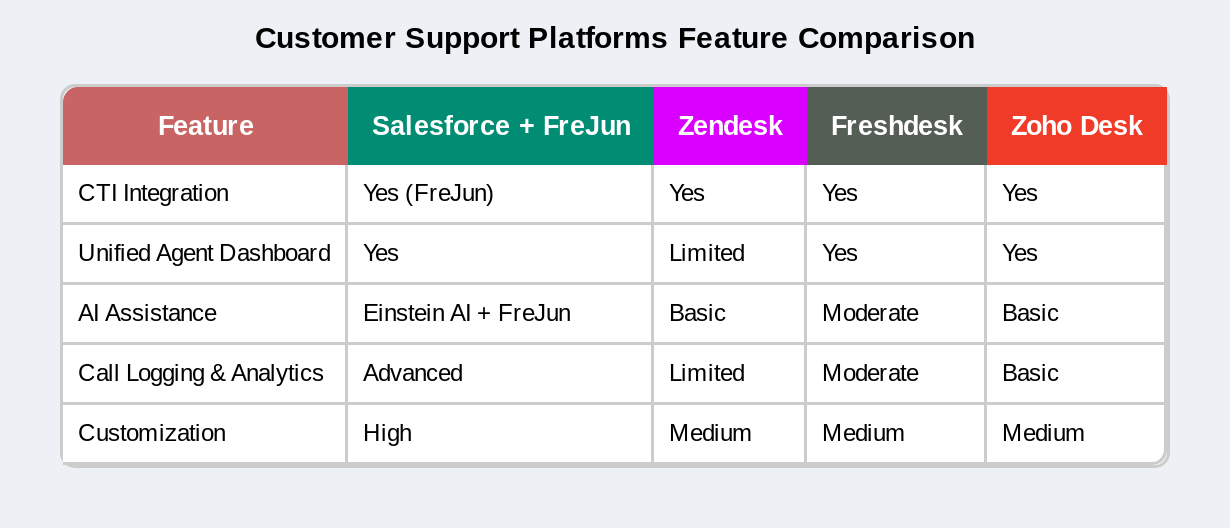
Task: Click the Customer Support Platforms title
Action: tap(615, 38)
